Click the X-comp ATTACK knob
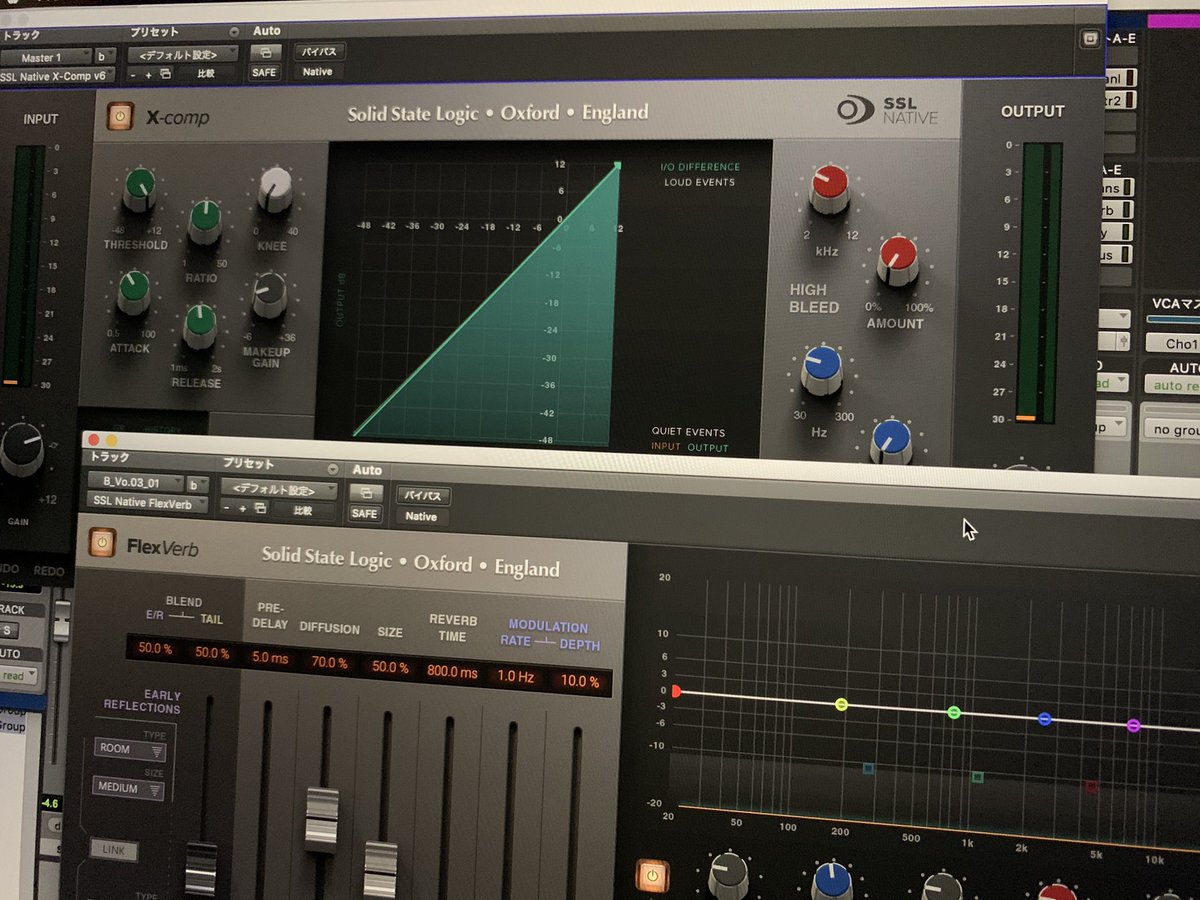Screen dimensions: 1200x900 [x=133, y=292]
